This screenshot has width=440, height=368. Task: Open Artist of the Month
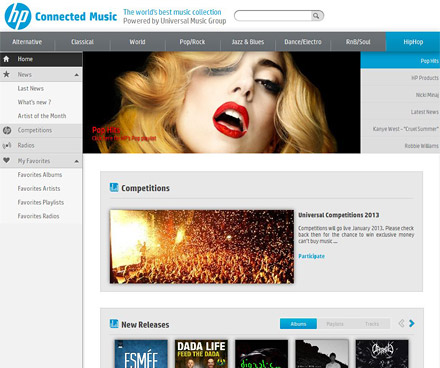(x=42, y=116)
